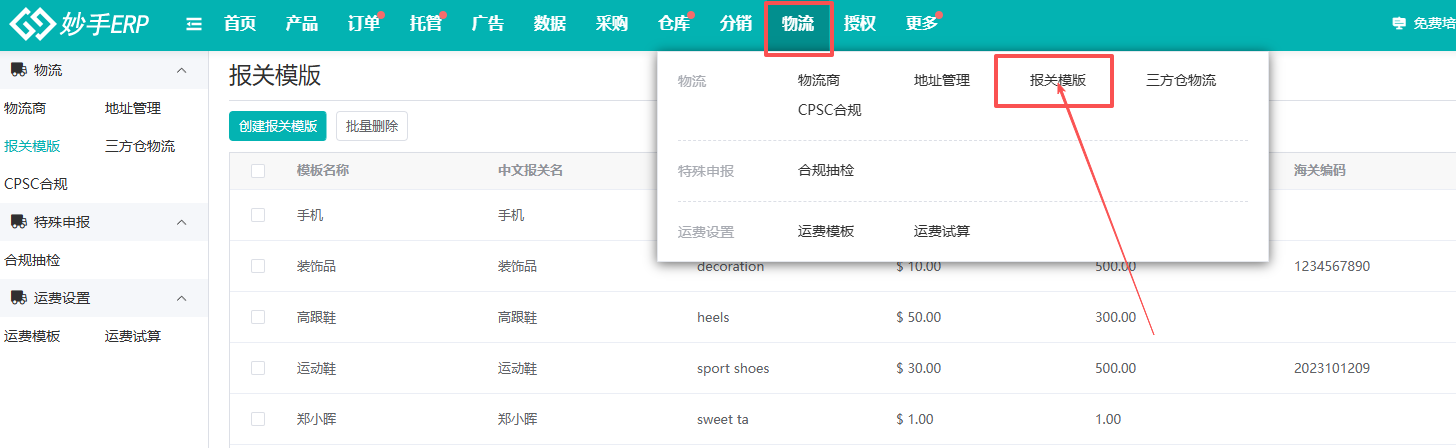
Task: Check the box for the 郑小晖 row
Action: (258, 419)
